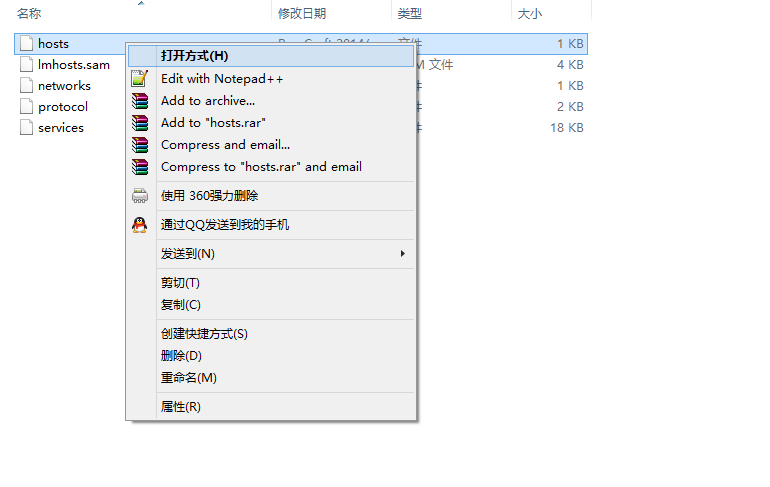This screenshot has height=487, width=770.
Task: Click the networks file icon
Action: click(x=27, y=86)
